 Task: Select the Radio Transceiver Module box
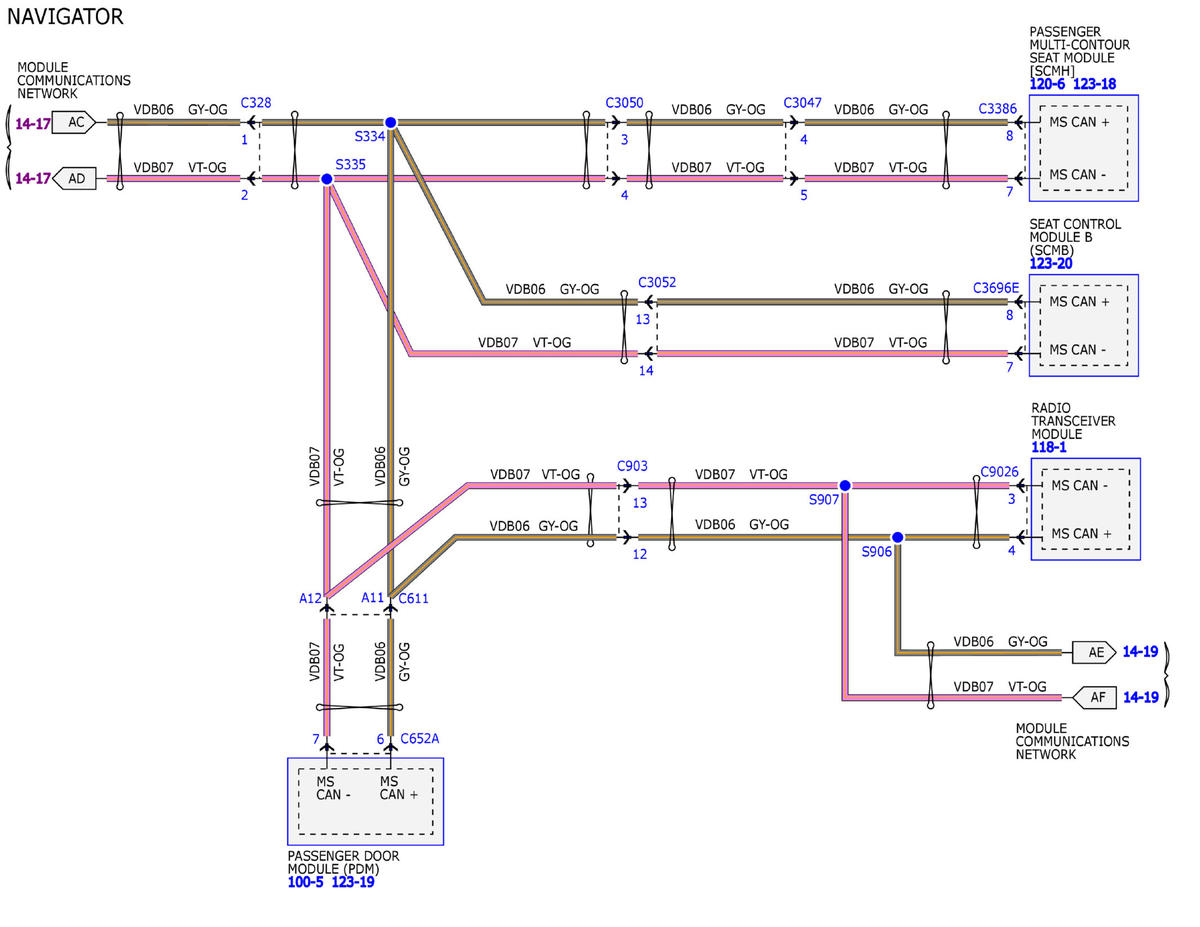click(1085, 509)
